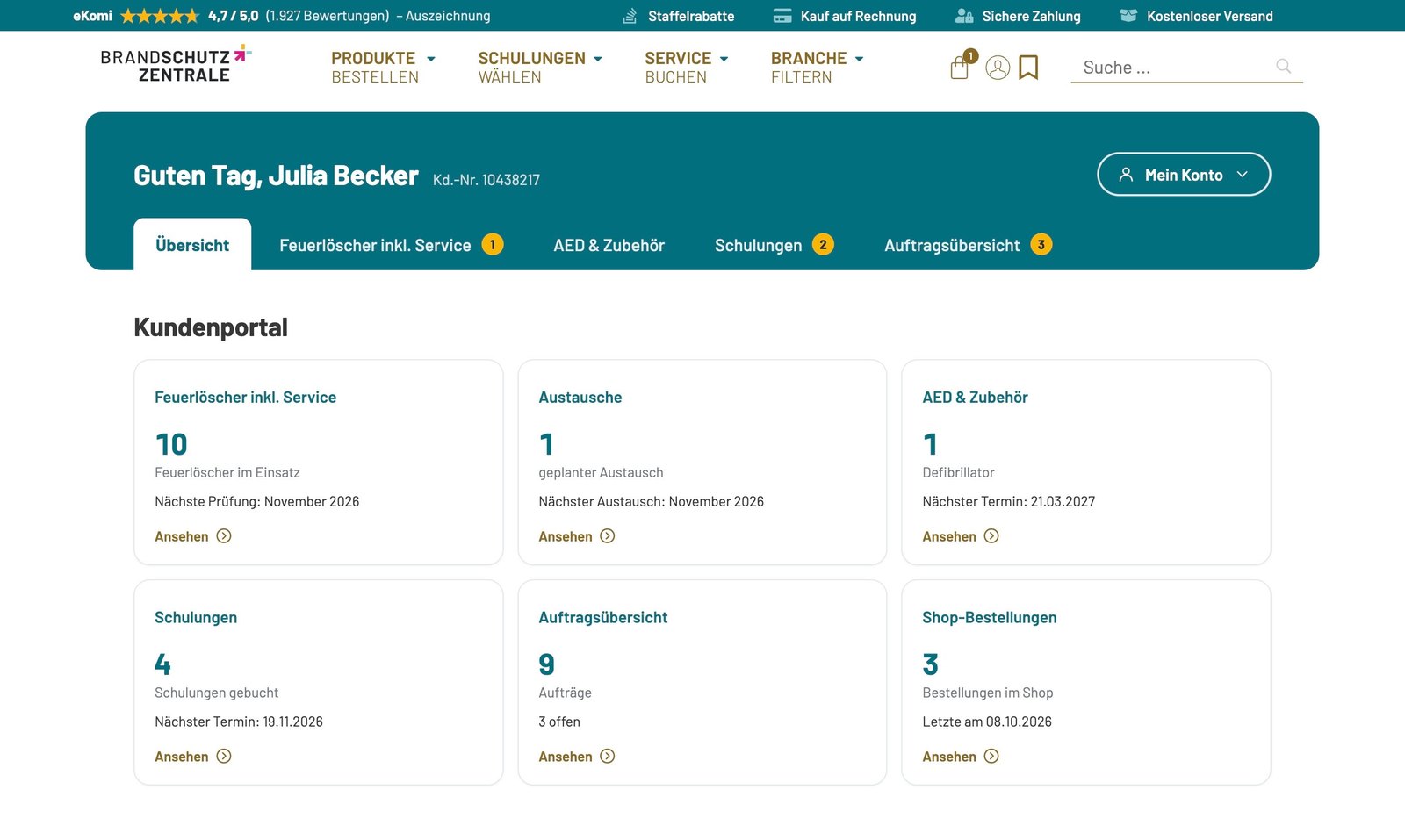Screen dimensions: 1405x840
Task: Select the Übersicht tab
Action: (192, 245)
